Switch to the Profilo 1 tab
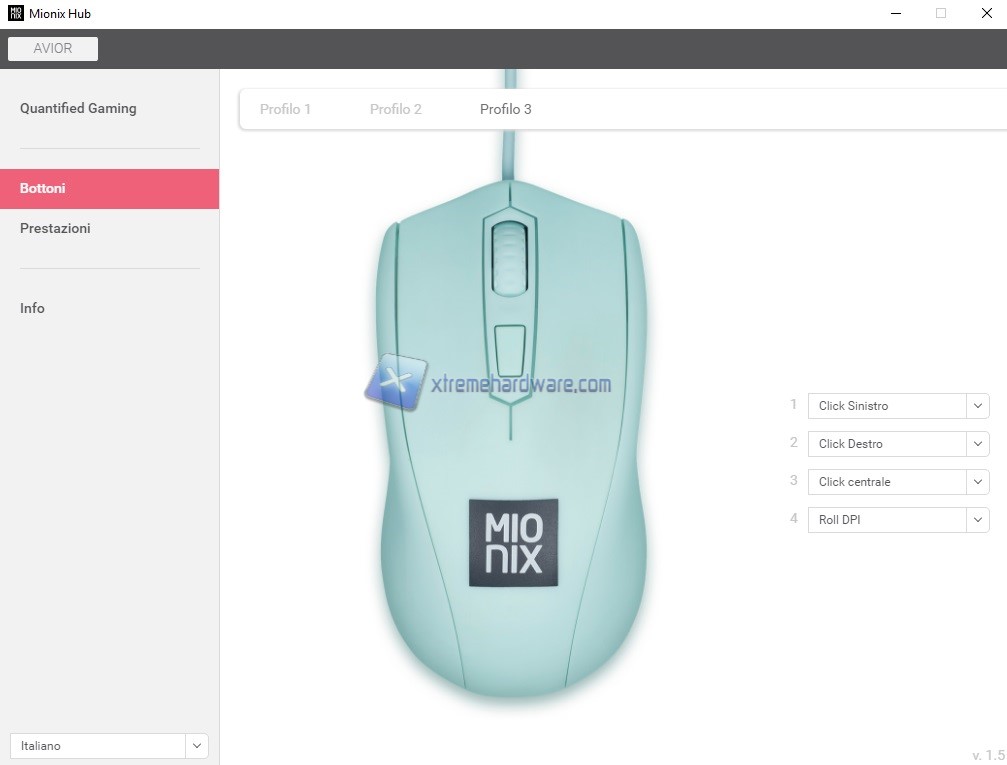 (x=285, y=109)
